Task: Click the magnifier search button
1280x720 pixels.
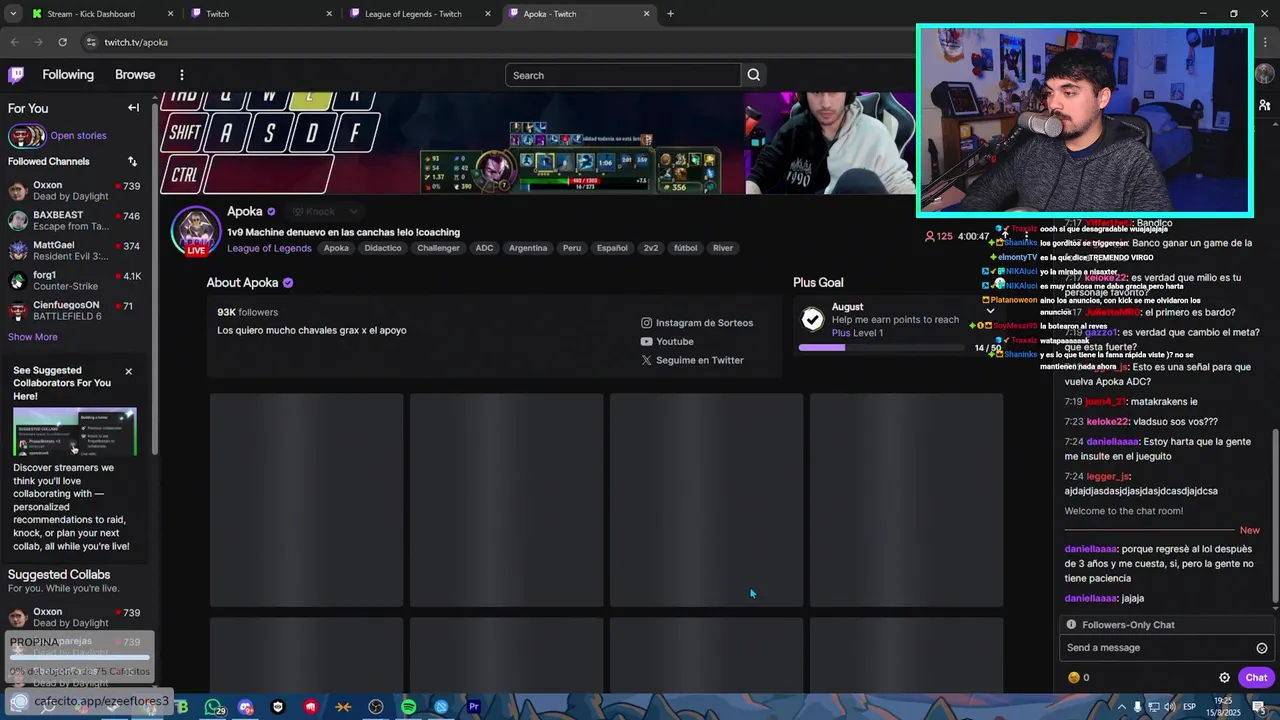Action: [x=754, y=75]
